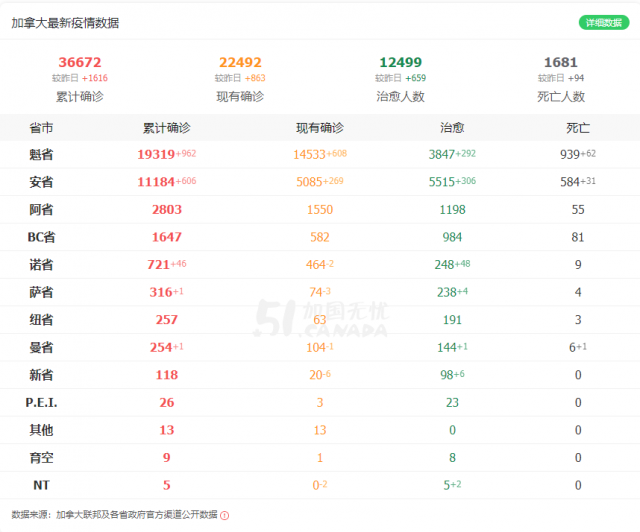Click the 治愈 column header

tap(452, 128)
